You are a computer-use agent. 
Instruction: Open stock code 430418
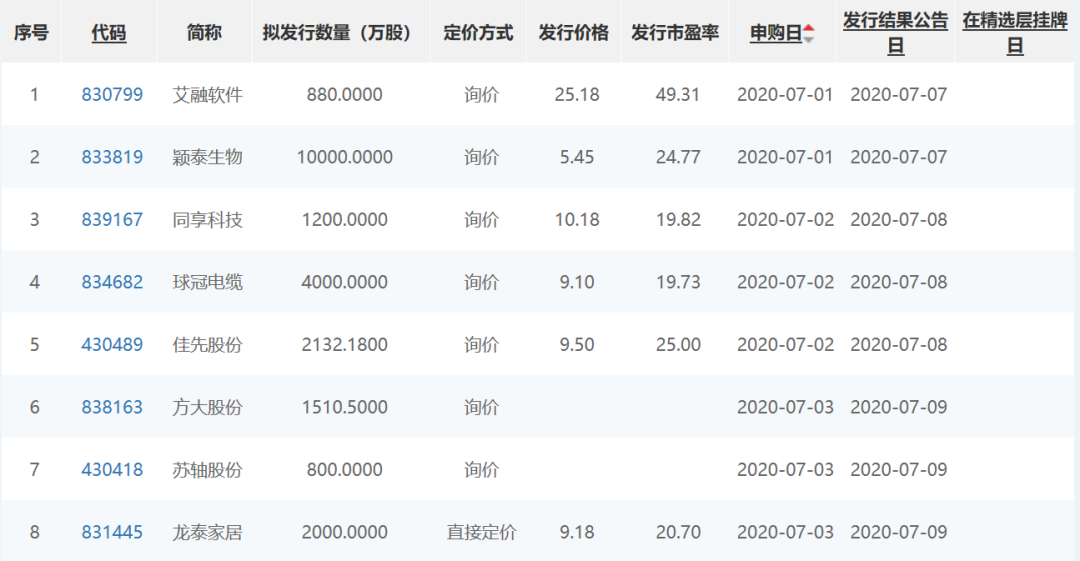click(112, 470)
